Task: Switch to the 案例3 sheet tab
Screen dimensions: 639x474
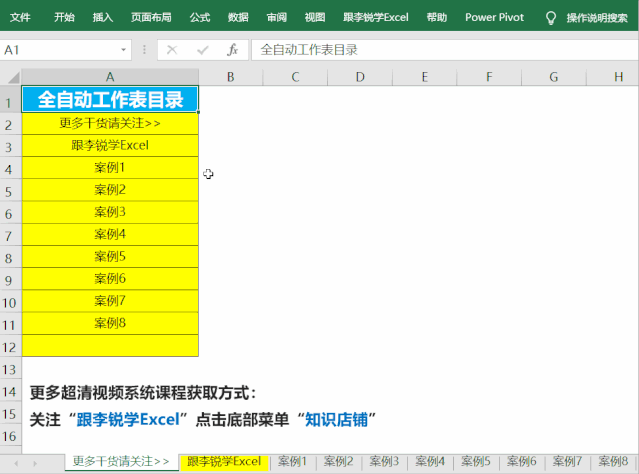Action: [x=384, y=462]
